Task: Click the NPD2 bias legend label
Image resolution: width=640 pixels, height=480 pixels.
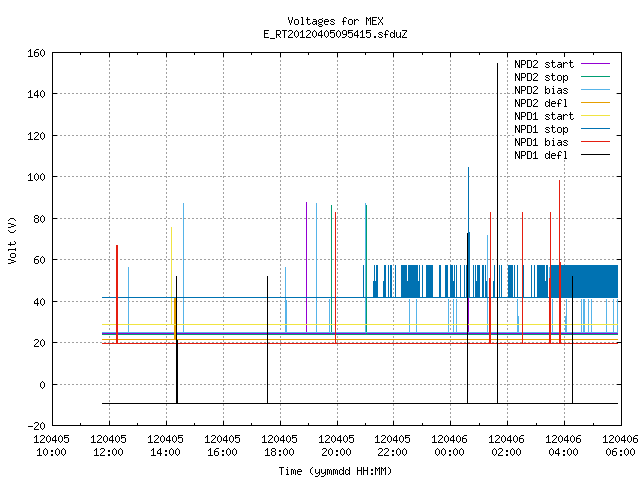Action: click(541, 90)
